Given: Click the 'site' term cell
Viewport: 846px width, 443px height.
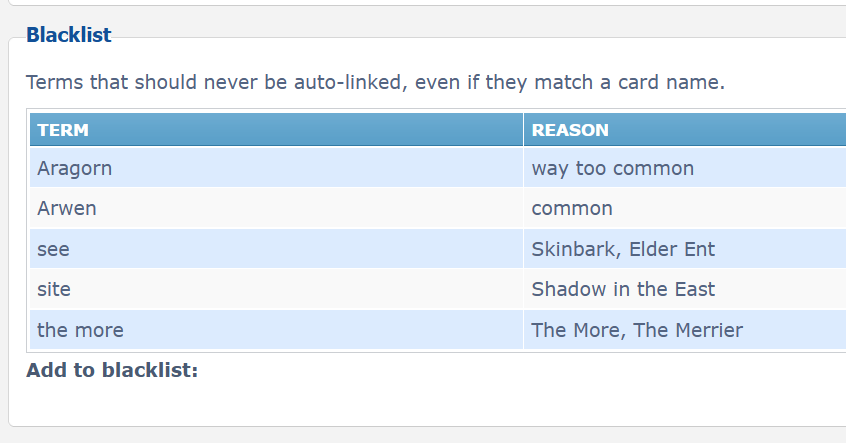Looking at the screenshot, I should [x=54, y=289].
